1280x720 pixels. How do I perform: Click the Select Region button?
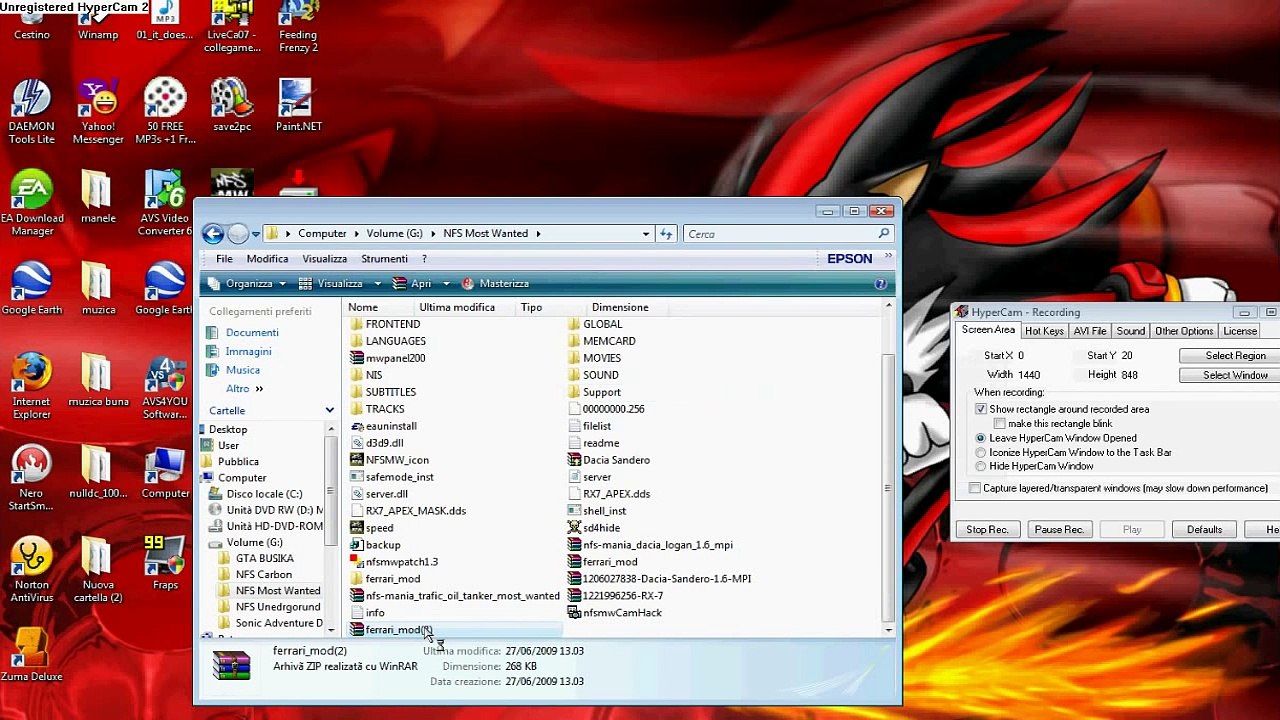pyautogui.click(x=1230, y=356)
